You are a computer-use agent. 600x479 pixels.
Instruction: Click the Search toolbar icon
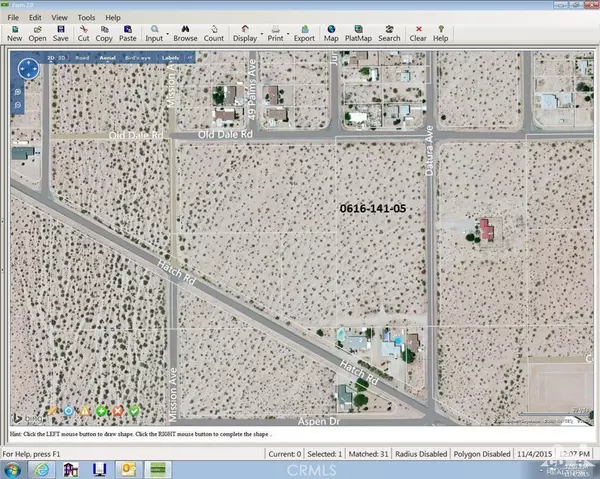point(389,34)
